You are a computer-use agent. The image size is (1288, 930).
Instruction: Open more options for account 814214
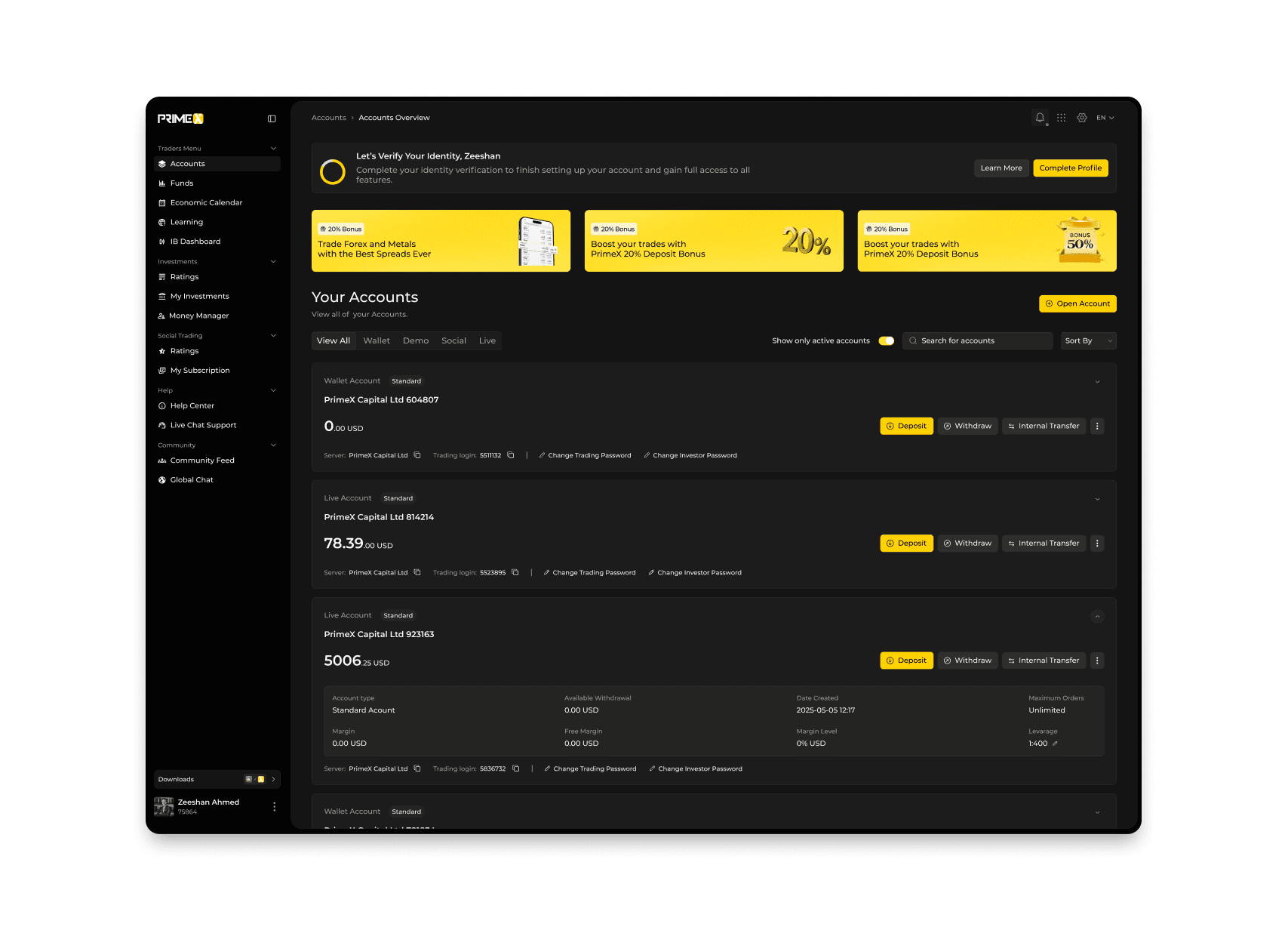click(1097, 544)
